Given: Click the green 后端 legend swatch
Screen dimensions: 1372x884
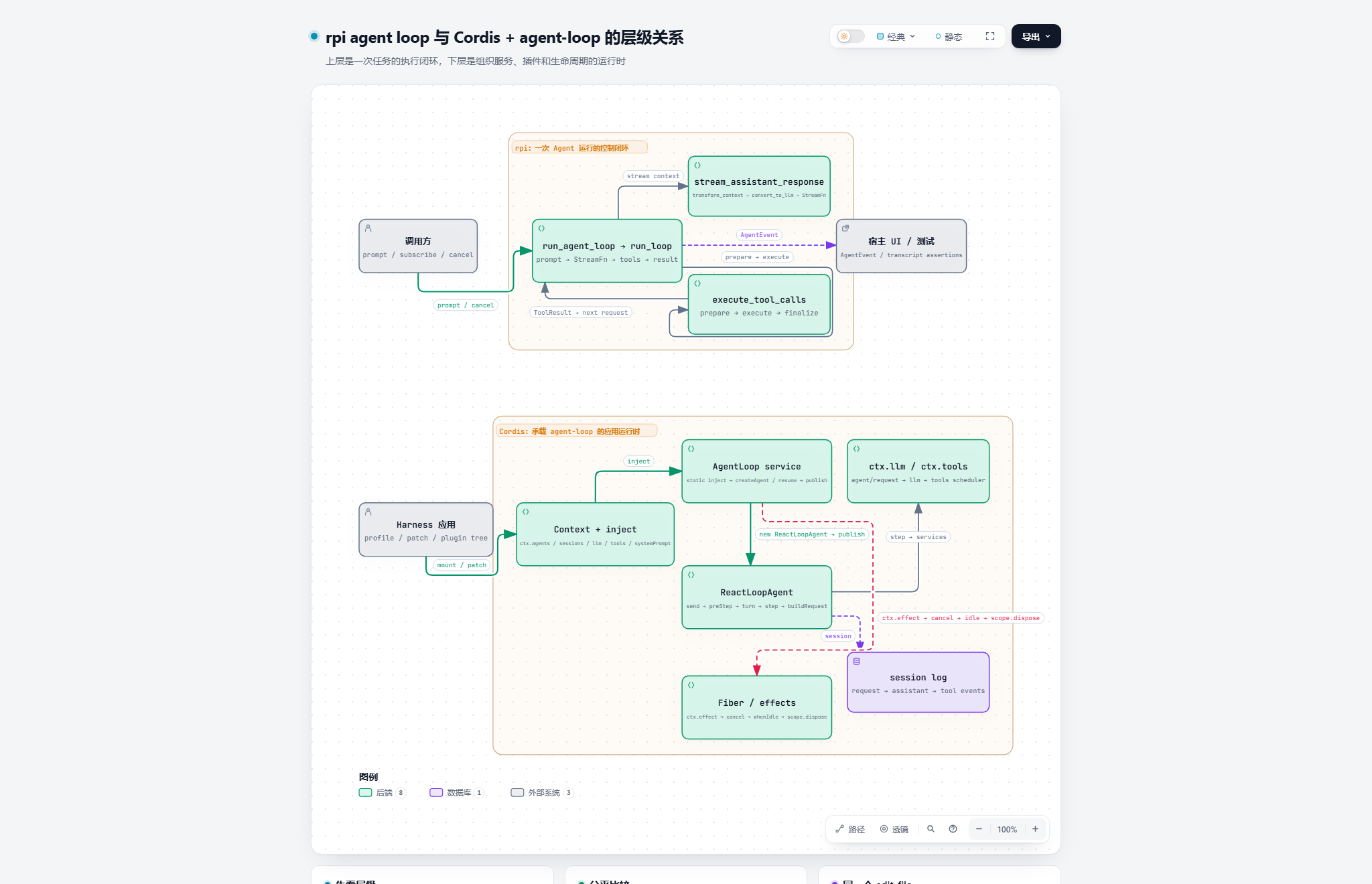Looking at the screenshot, I should (x=365, y=792).
